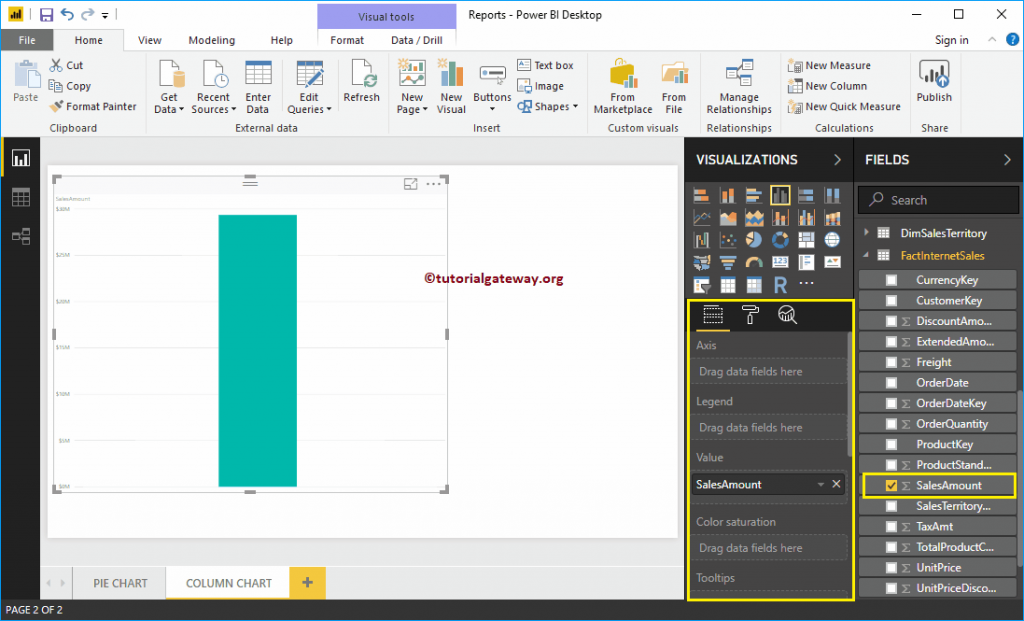The width and height of the screenshot is (1024, 621).
Task: Add a new page with plus button
Action: point(308,582)
